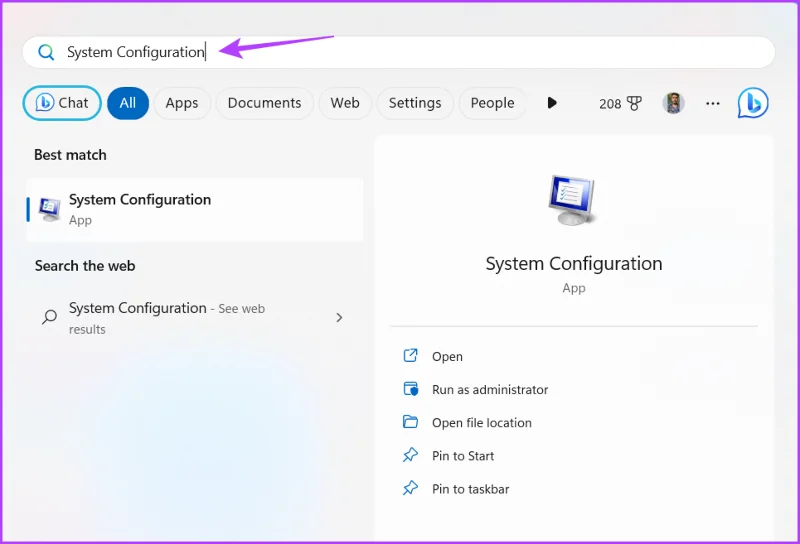Viewport: 800px width, 544px height.
Task: Select the All filter tab
Action: (128, 103)
